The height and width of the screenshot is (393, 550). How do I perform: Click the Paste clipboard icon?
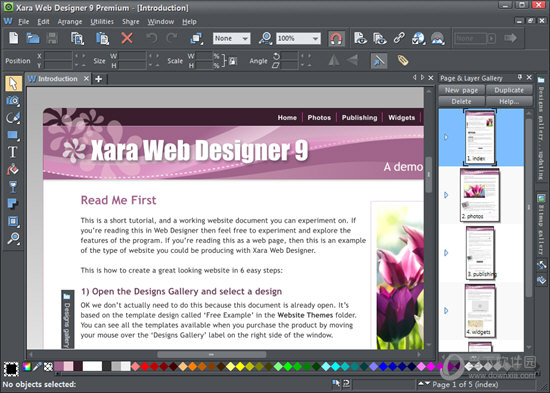click(x=102, y=38)
